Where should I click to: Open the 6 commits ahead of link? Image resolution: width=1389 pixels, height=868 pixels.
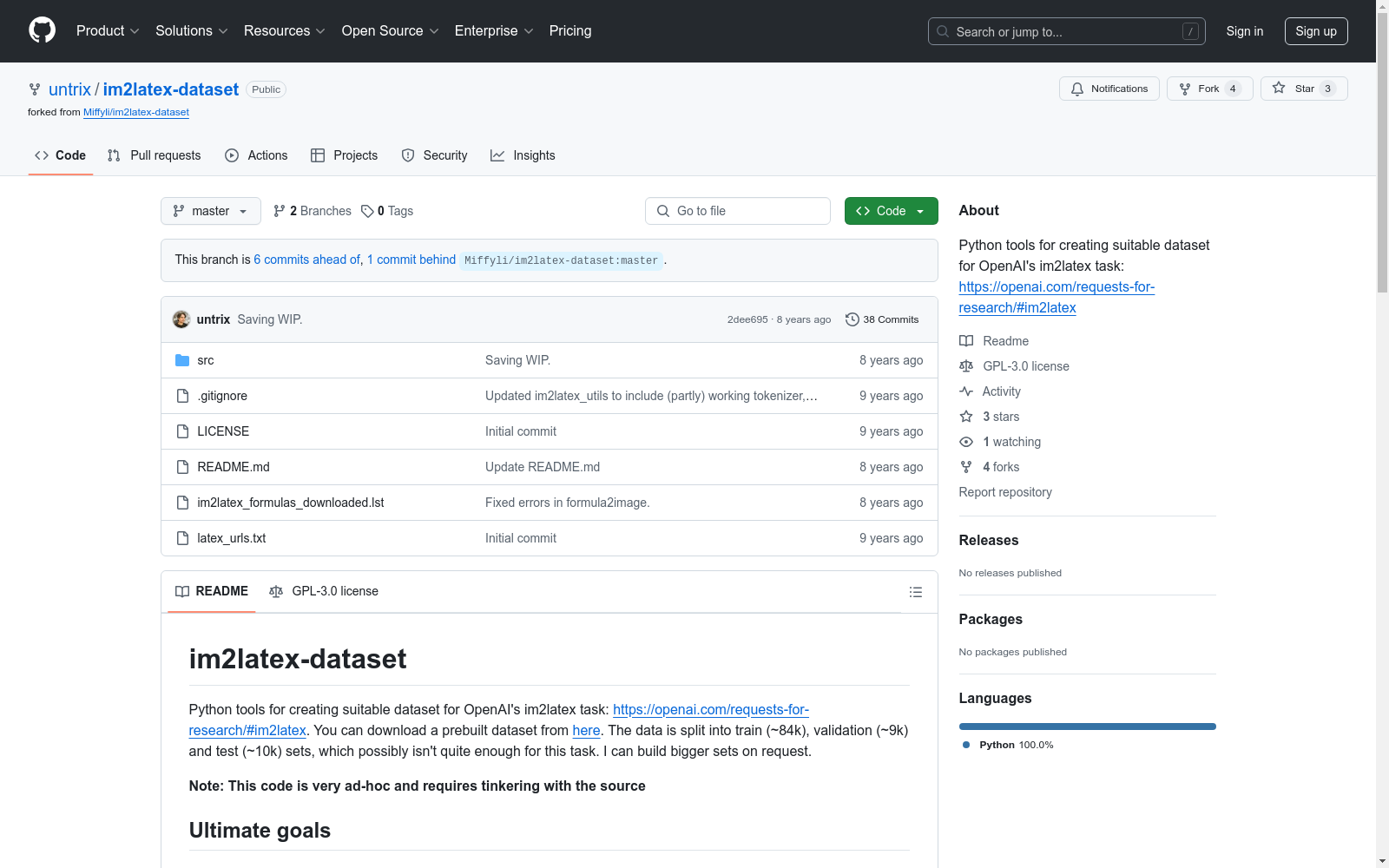(x=307, y=260)
